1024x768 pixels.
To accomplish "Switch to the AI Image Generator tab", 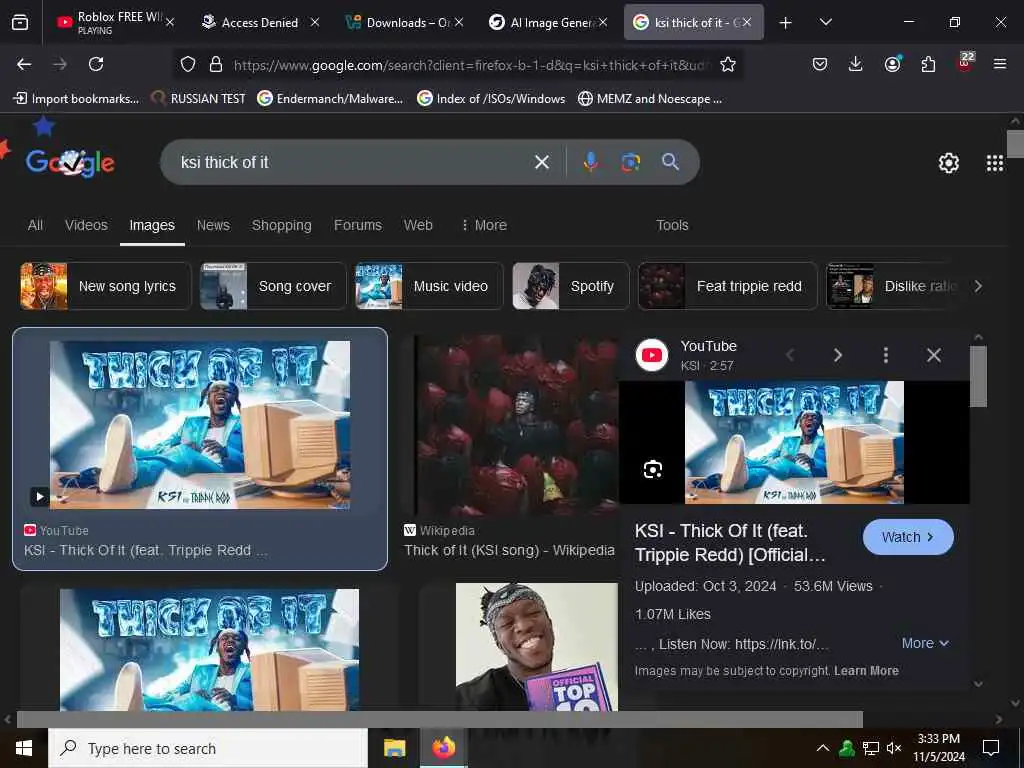I will click(x=548, y=22).
